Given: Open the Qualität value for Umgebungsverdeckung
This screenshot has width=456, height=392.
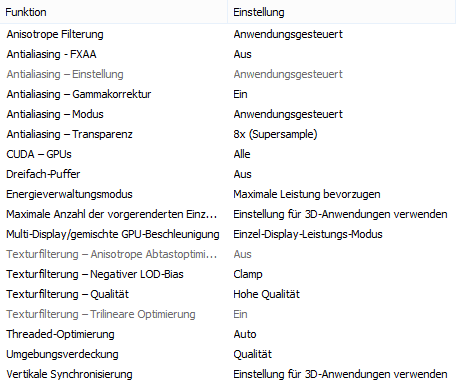Looking at the screenshot, I should pos(253,354).
